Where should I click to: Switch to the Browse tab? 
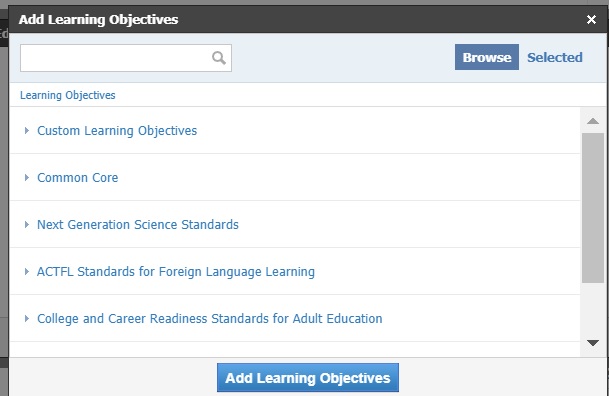(487, 57)
